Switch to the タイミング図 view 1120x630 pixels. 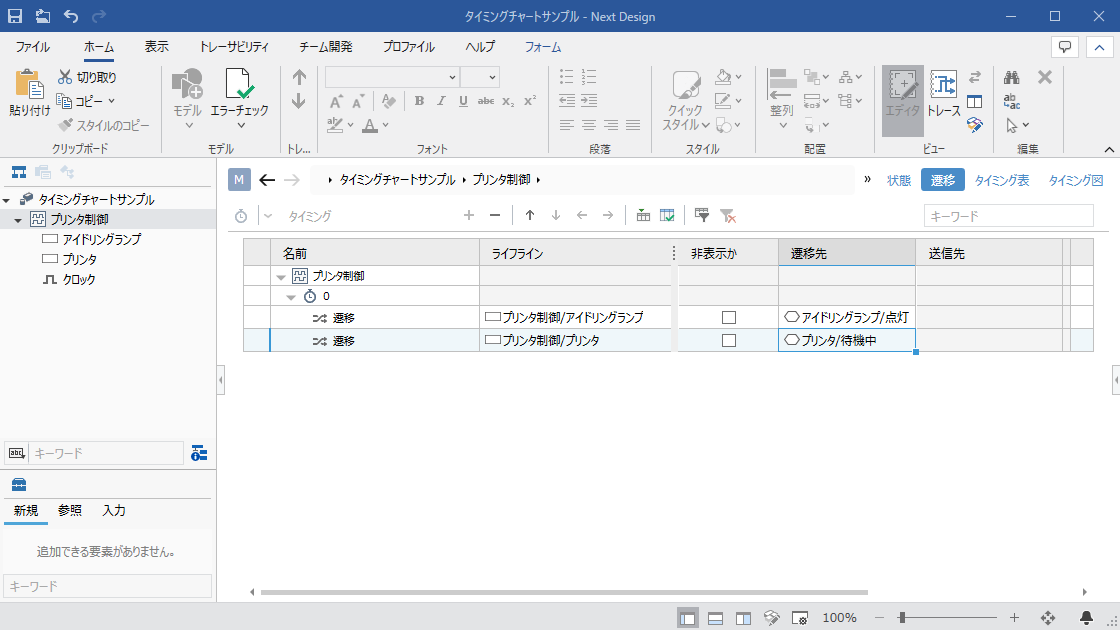(x=1076, y=181)
